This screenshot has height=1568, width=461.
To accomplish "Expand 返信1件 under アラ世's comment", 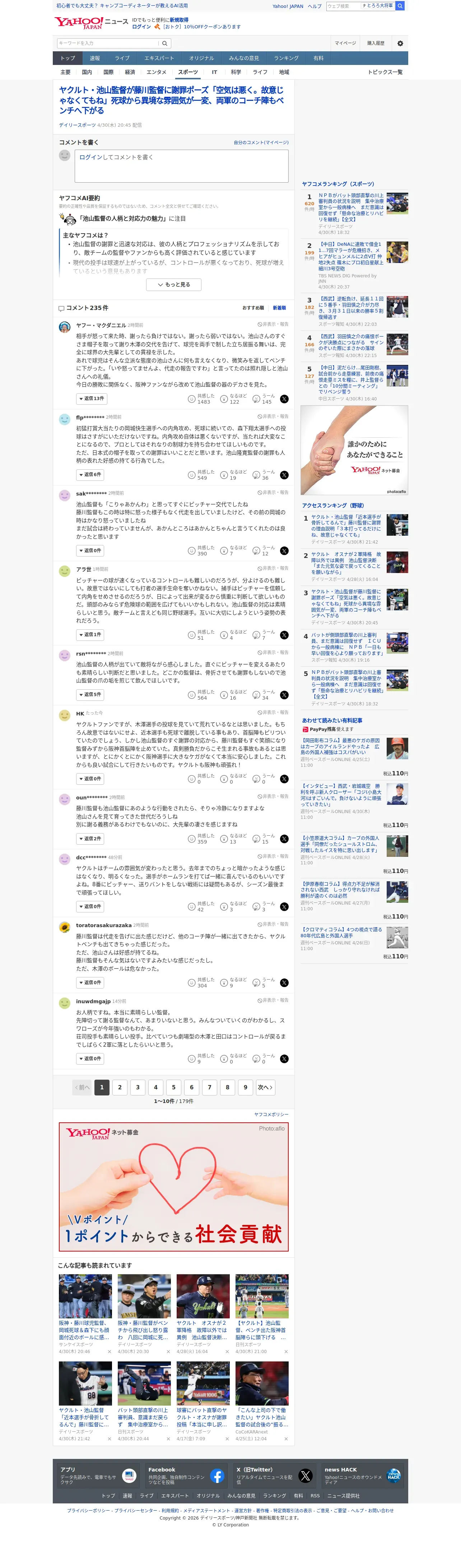I will (x=89, y=635).
